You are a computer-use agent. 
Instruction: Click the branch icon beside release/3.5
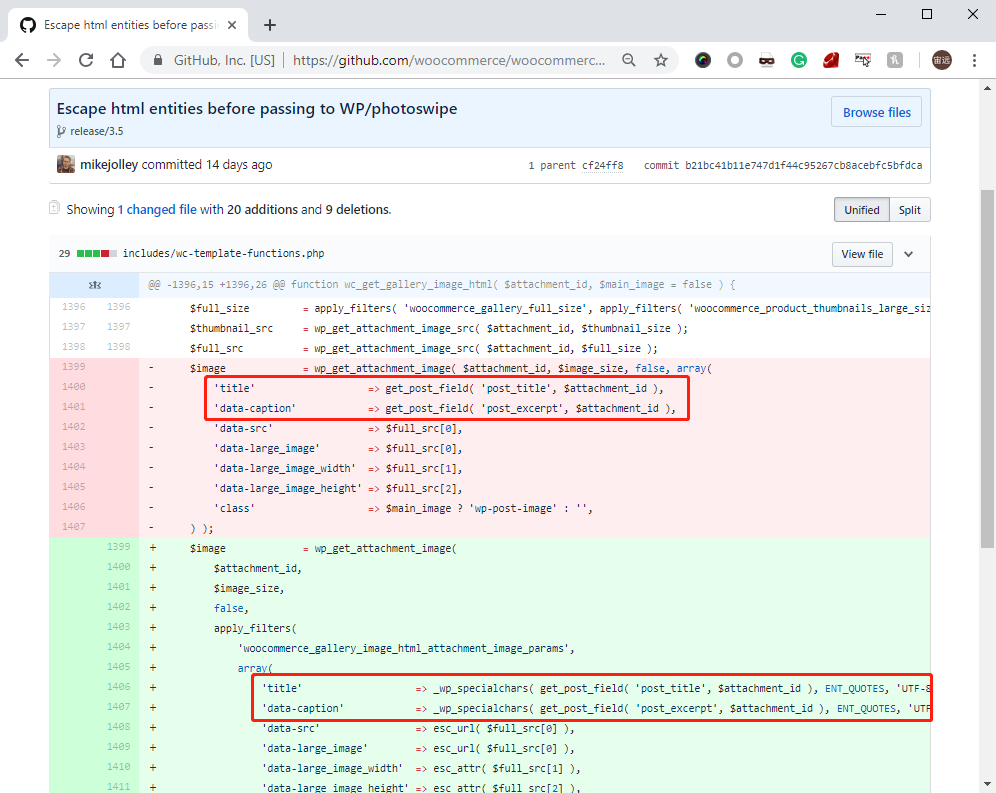(61, 131)
